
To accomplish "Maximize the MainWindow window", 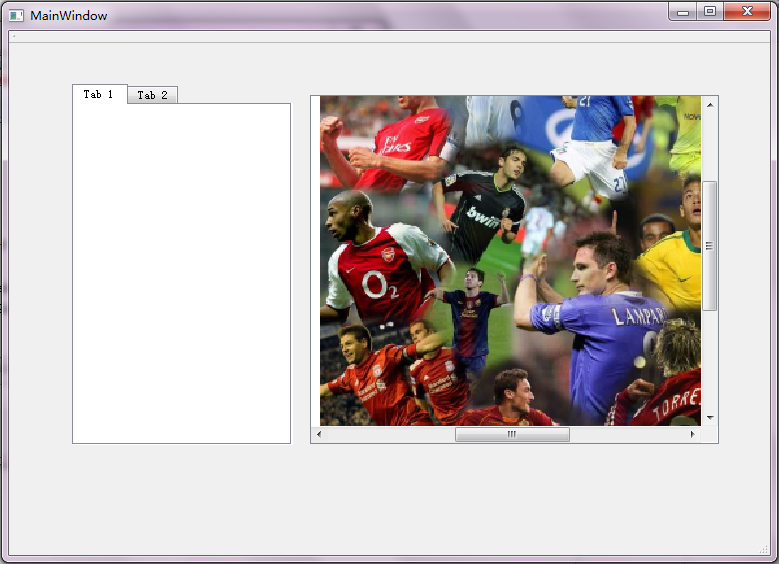I will coord(710,12).
